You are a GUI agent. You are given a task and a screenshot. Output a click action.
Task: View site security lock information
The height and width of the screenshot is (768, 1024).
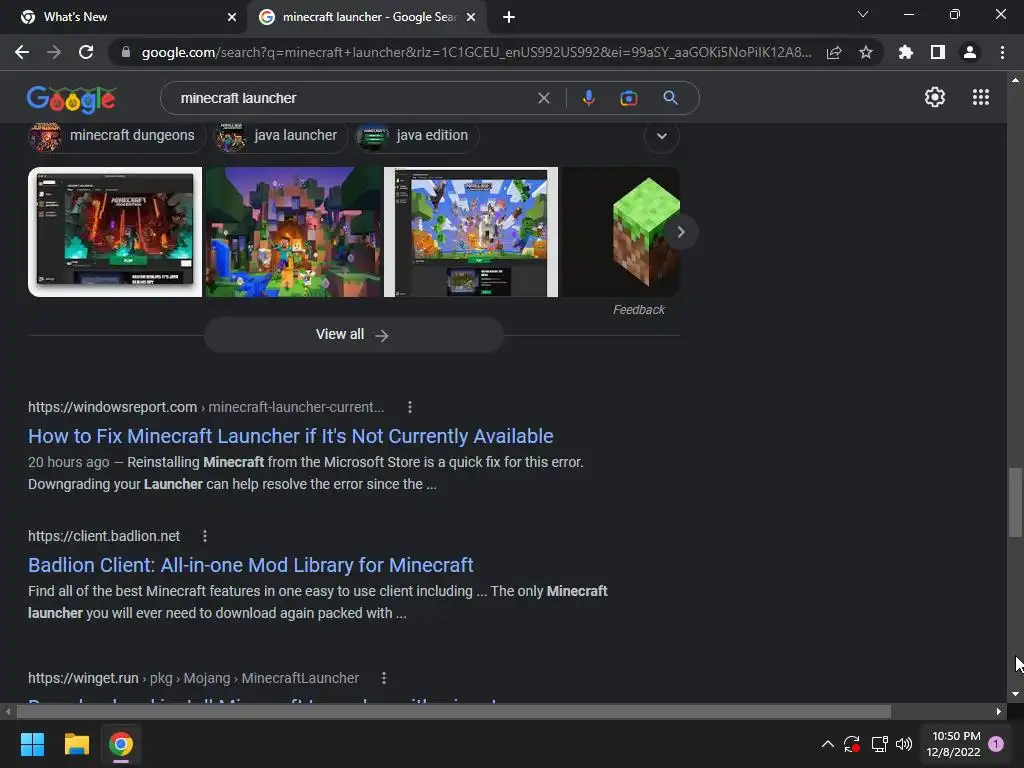126,52
